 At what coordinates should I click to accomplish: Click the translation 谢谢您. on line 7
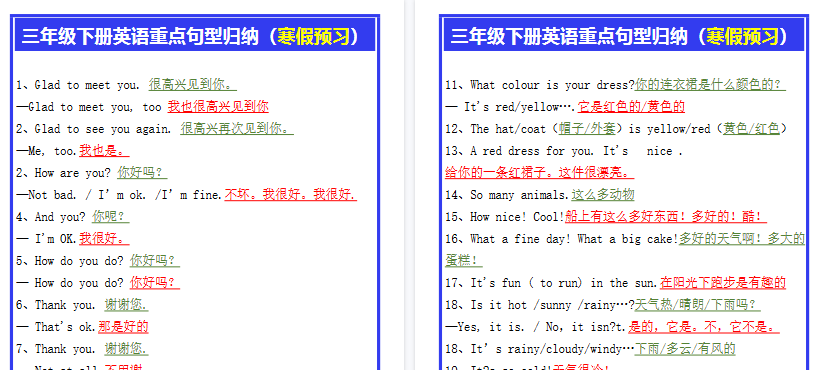click(x=126, y=349)
